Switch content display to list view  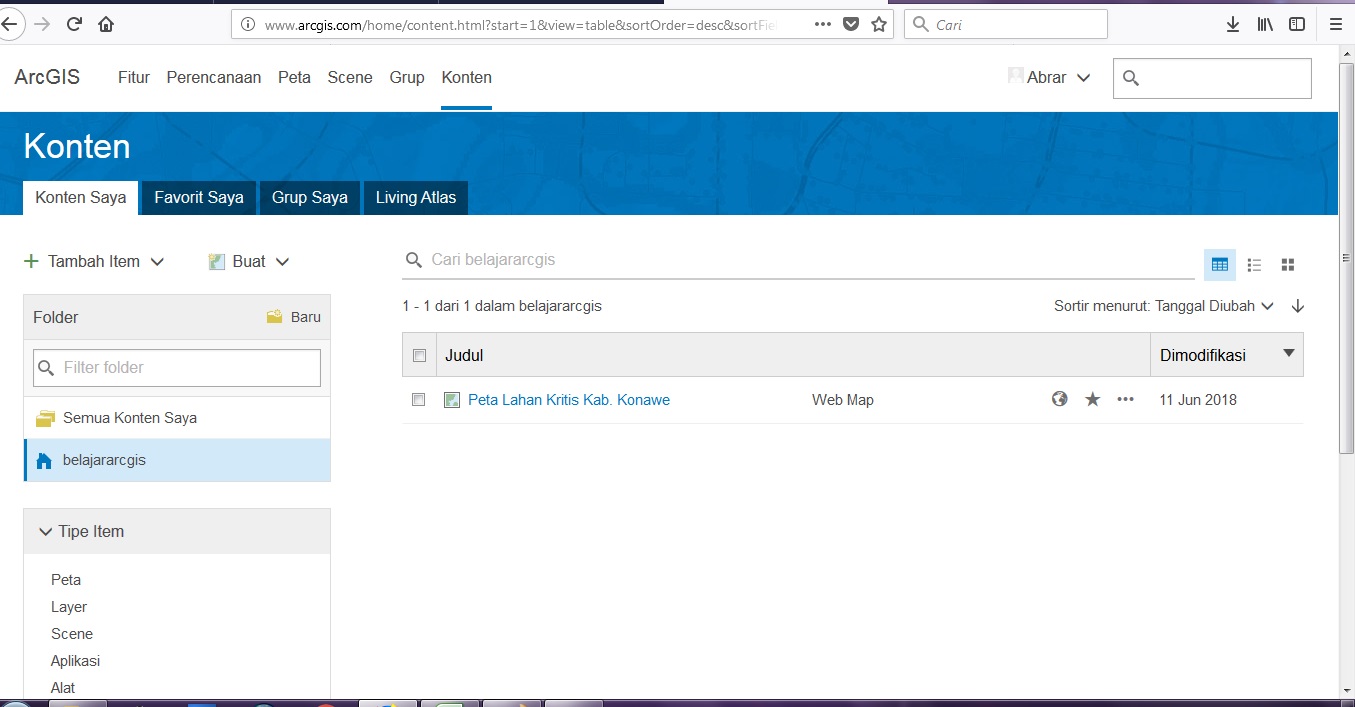tap(1254, 264)
